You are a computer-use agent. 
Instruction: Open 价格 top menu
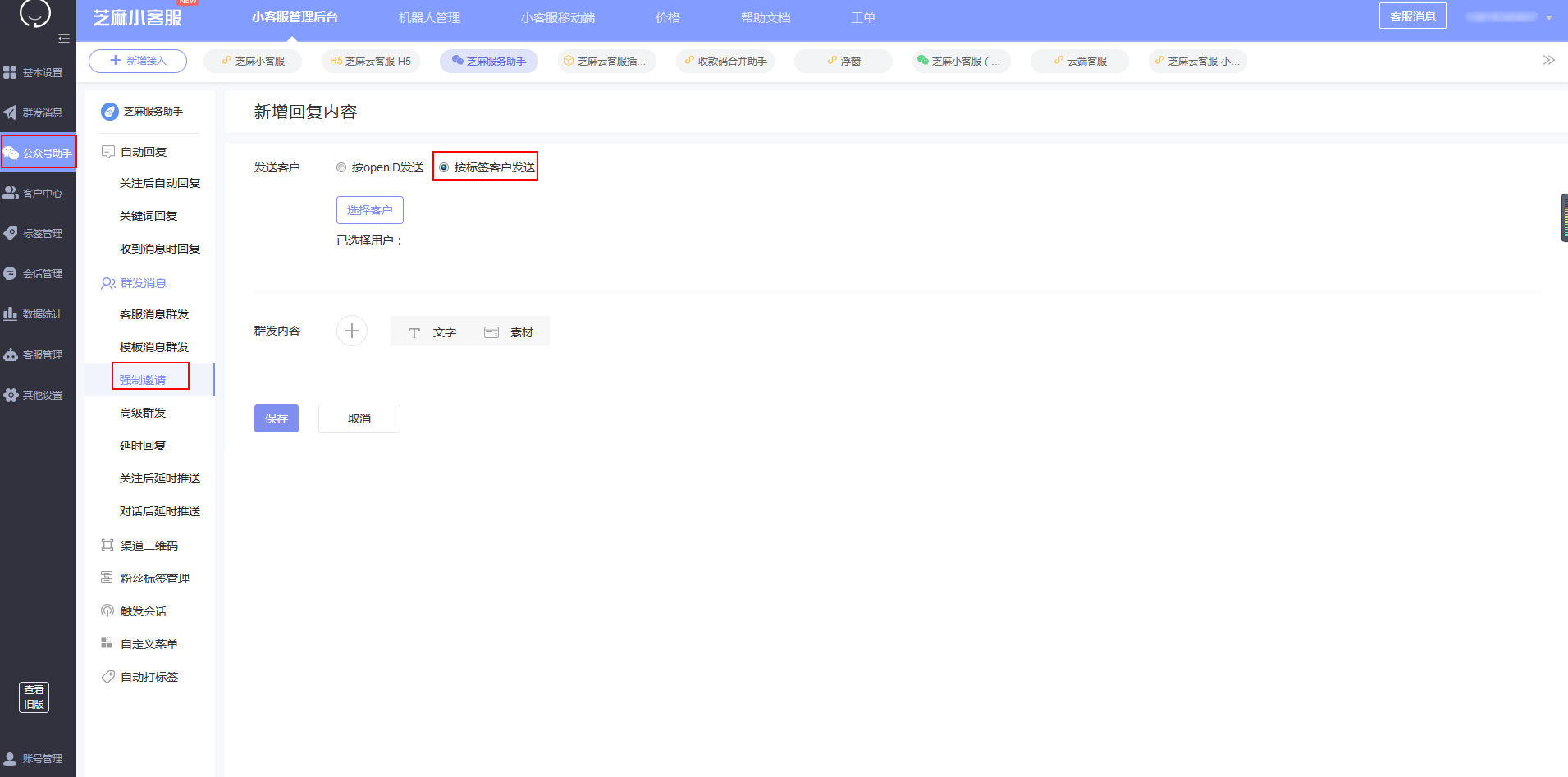(668, 17)
